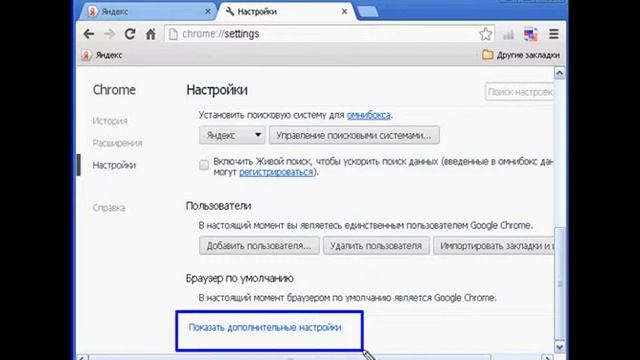Close the Яндекс tab

208,12
